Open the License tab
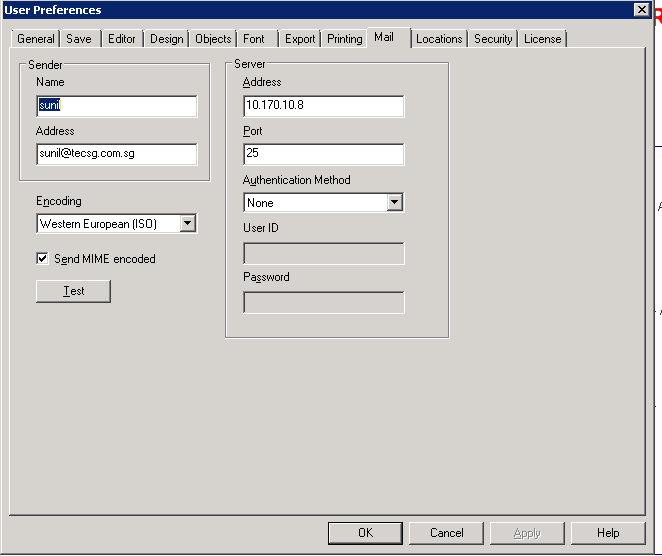The width and height of the screenshot is (662, 556). pos(543,39)
